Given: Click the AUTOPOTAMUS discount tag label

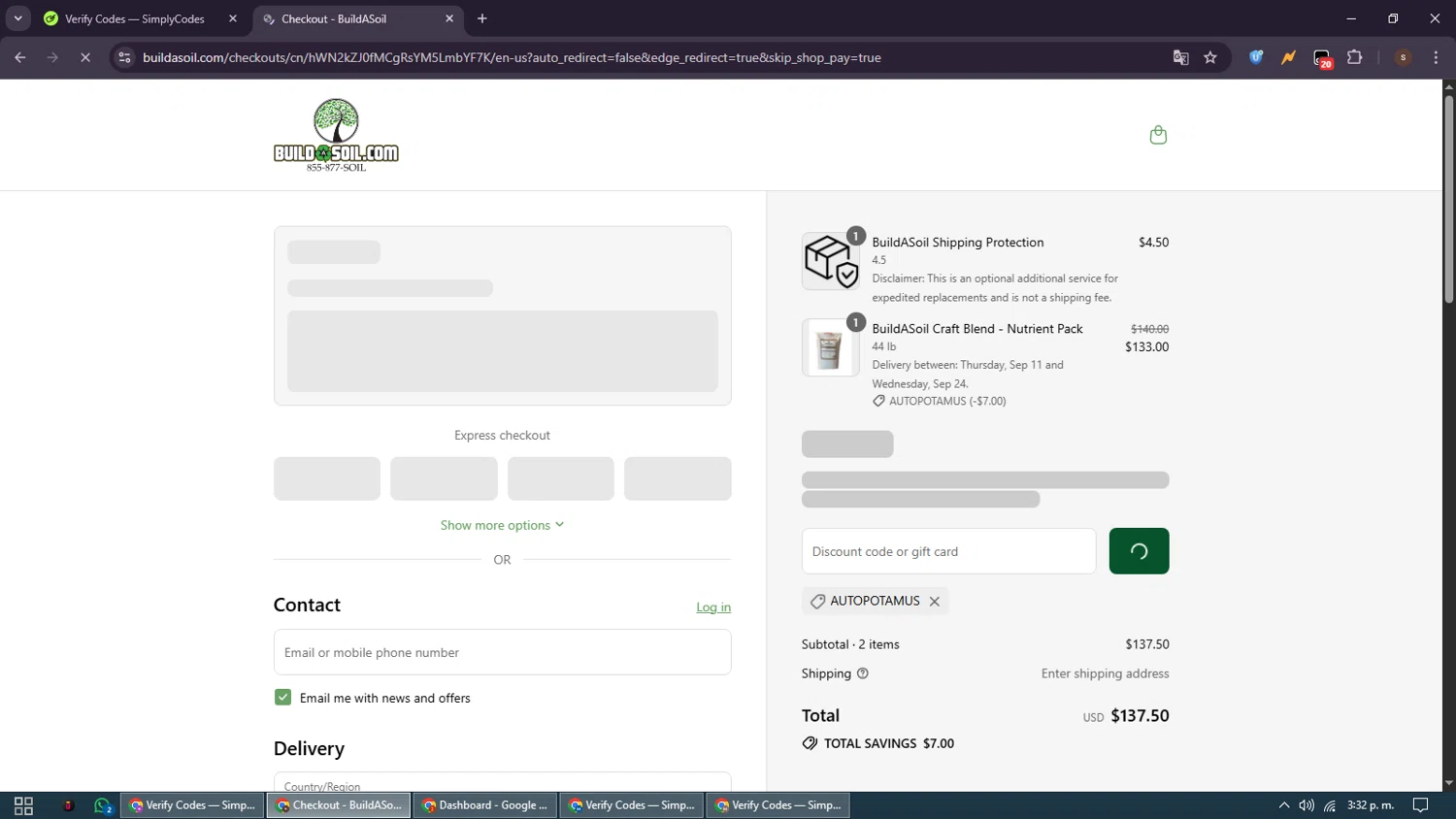Looking at the screenshot, I should [875, 602].
